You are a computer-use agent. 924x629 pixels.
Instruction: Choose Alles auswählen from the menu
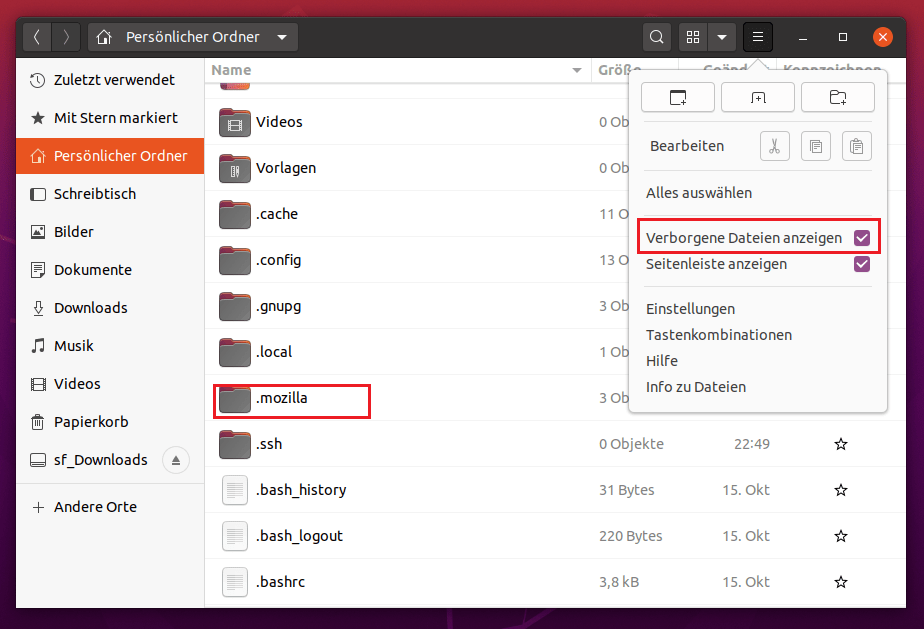tap(699, 193)
